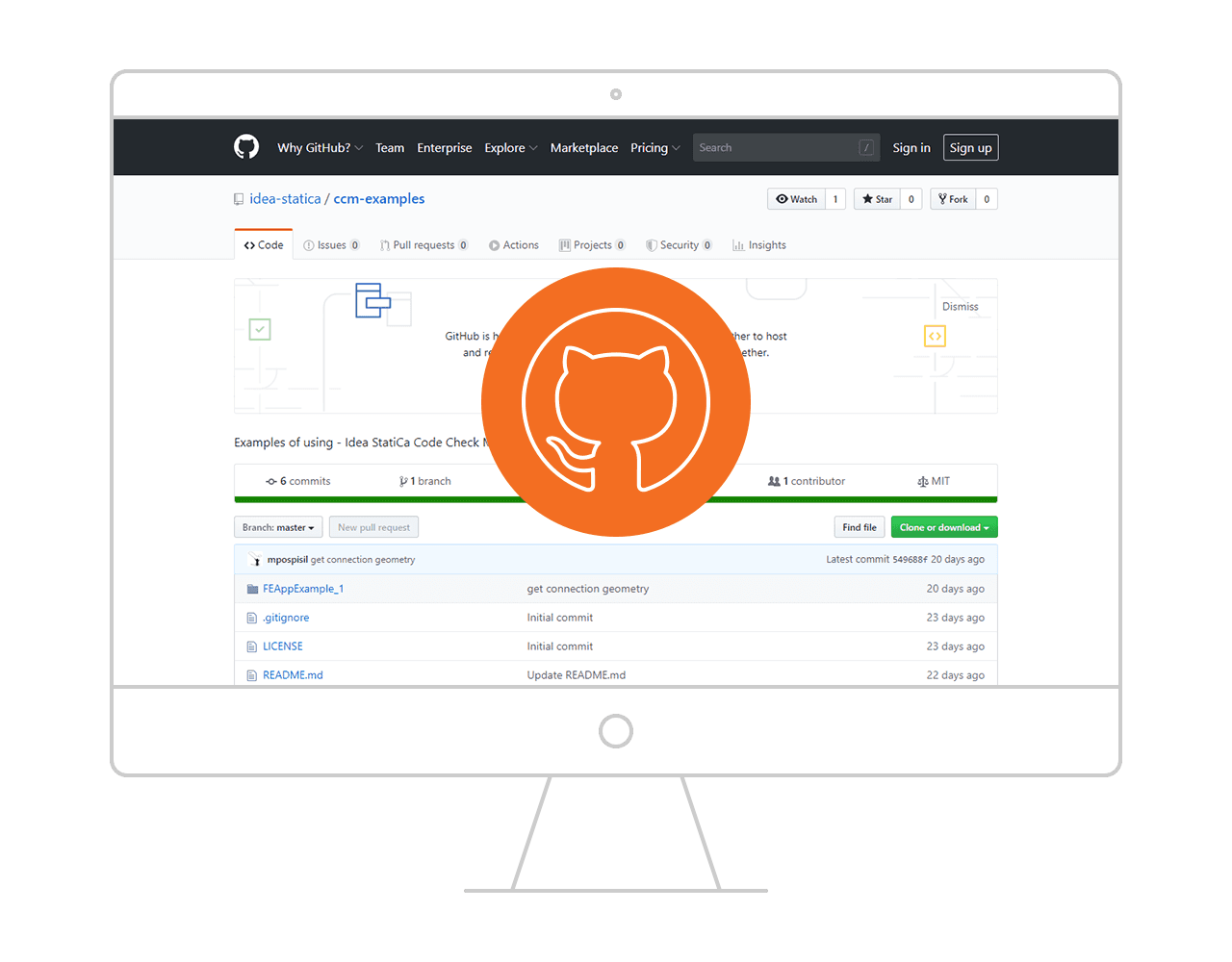This screenshot has height=962, width=1232.
Task: Click the blue layout diagram banner icon
Action: [373, 300]
